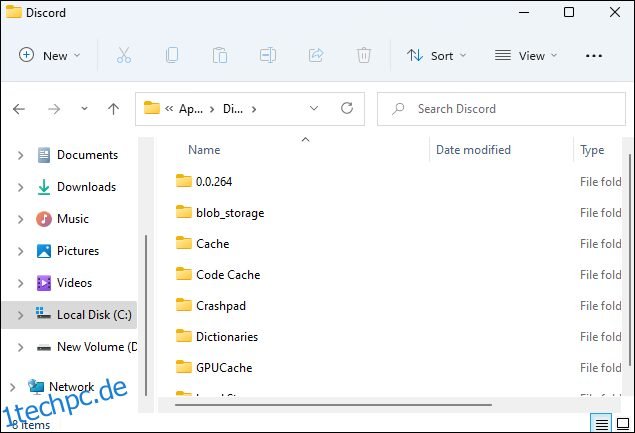Viewport: 635px width, 433px height.
Task: Click the Share icon in toolbar
Action: (316, 55)
